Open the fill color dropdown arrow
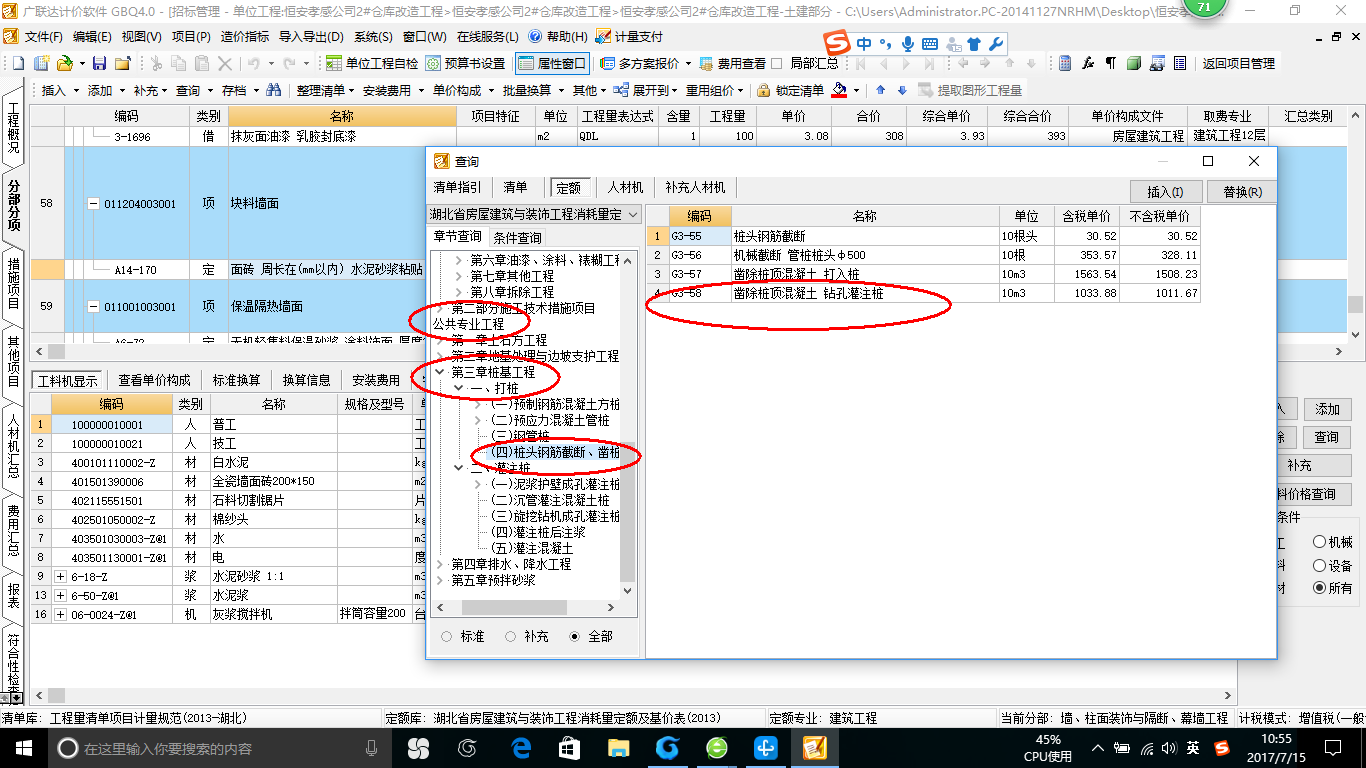Viewport: 1366px width, 768px height. point(857,90)
